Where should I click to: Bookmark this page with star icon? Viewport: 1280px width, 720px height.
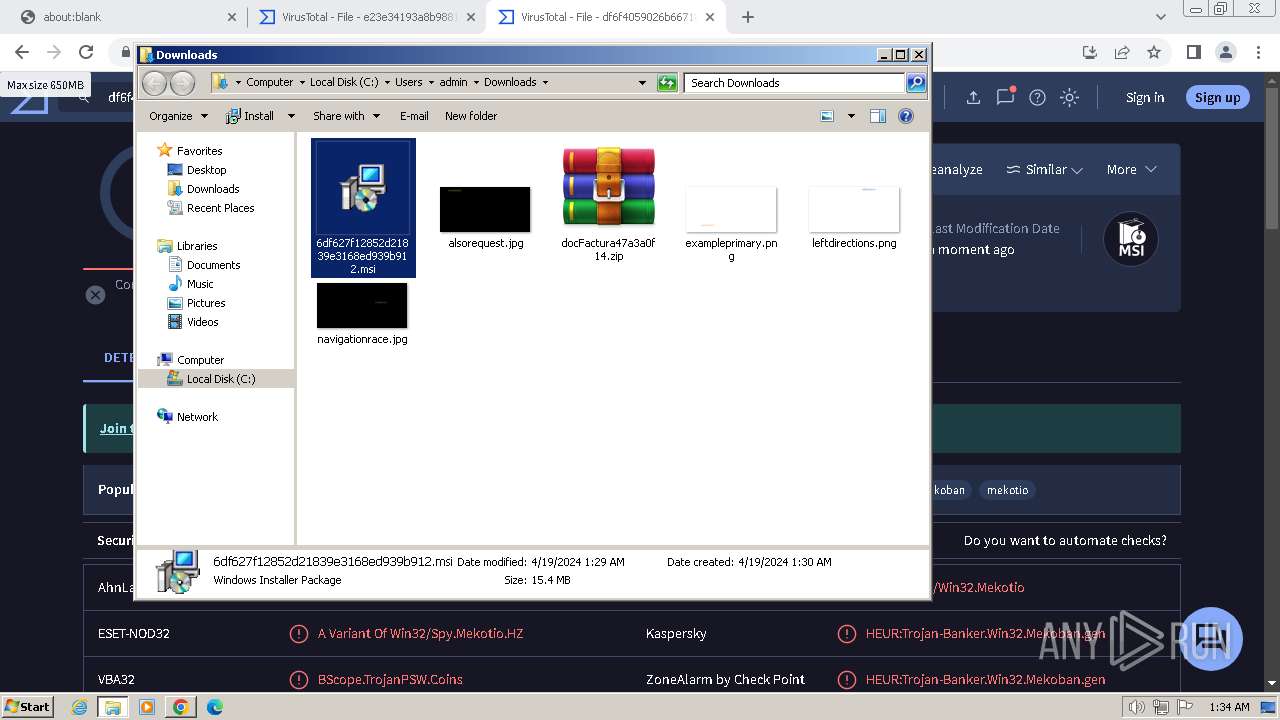pyautogui.click(x=1154, y=52)
